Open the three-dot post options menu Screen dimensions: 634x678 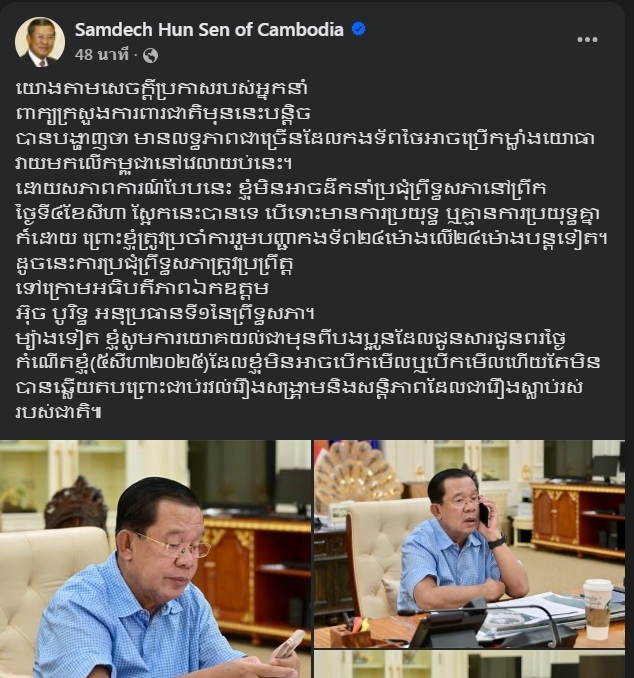click(587, 40)
